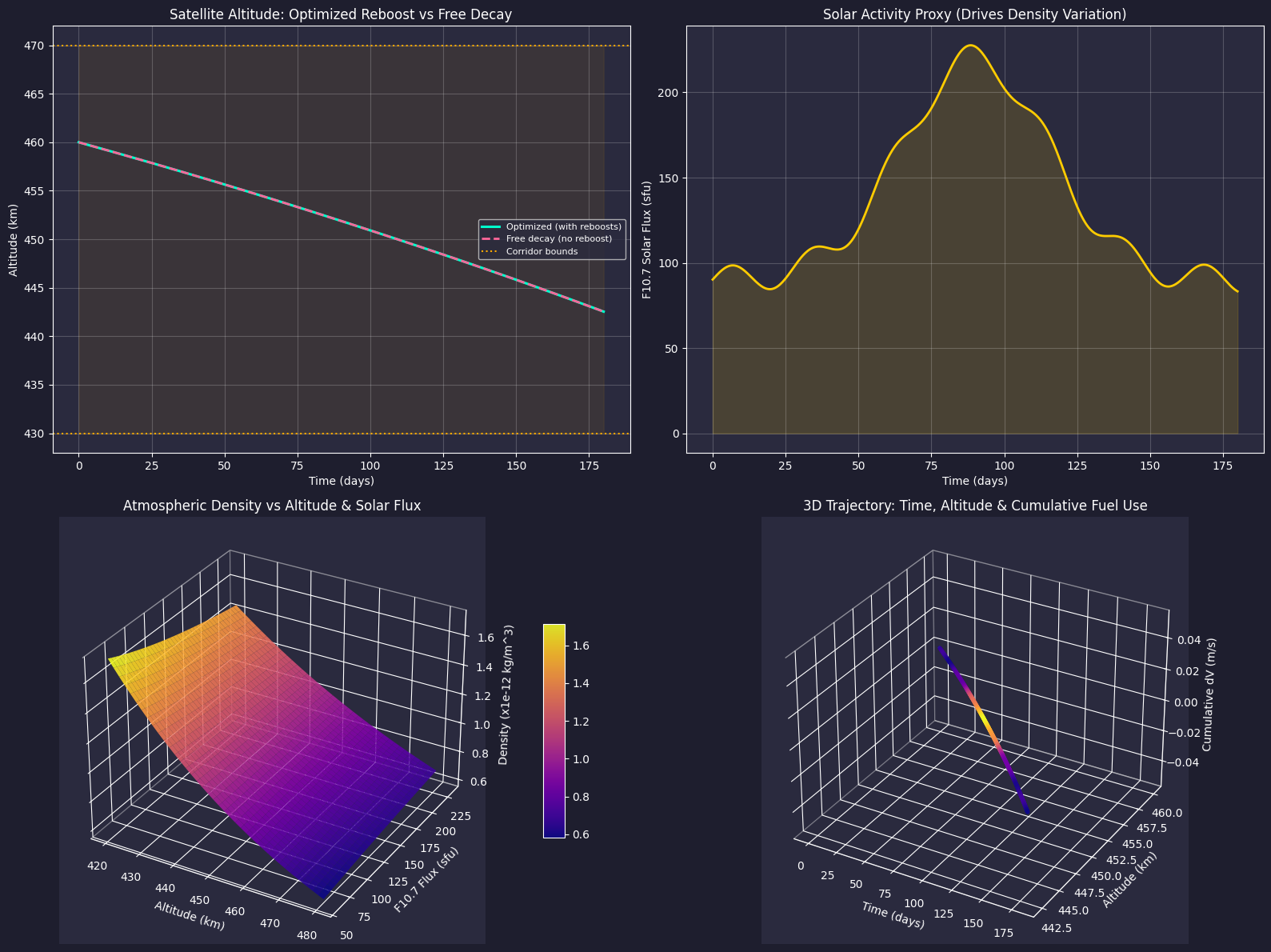Screen dimensions: 1271x952
Task: Click the 0.04 tick on cumulative dV axis
Action: click(x=1187, y=640)
